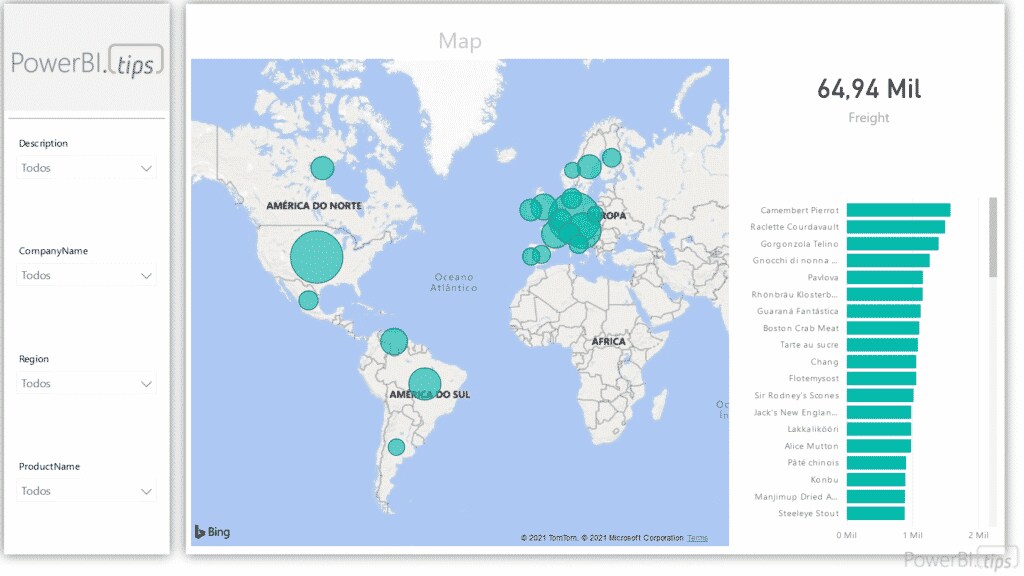Open the CompanyName slicer dropdown
The image size is (1024, 576).
click(x=86, y=276)
